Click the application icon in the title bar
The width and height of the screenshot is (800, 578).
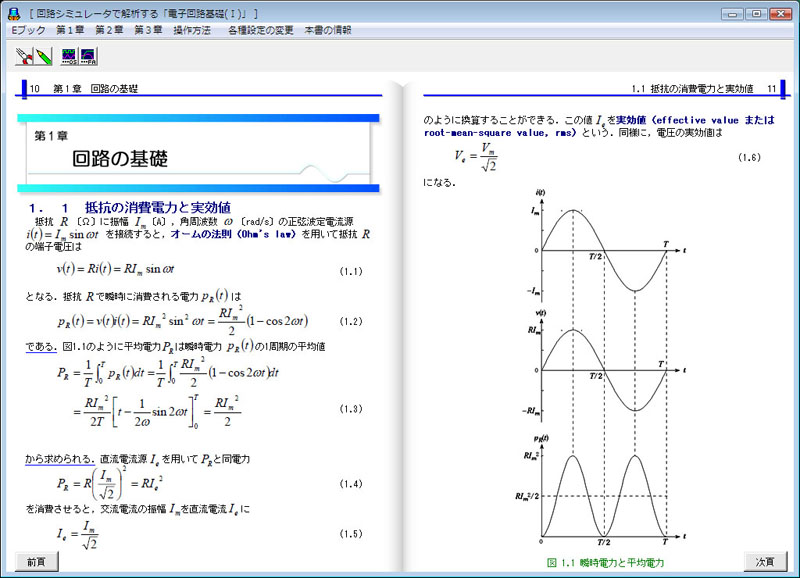click(14, 14)
